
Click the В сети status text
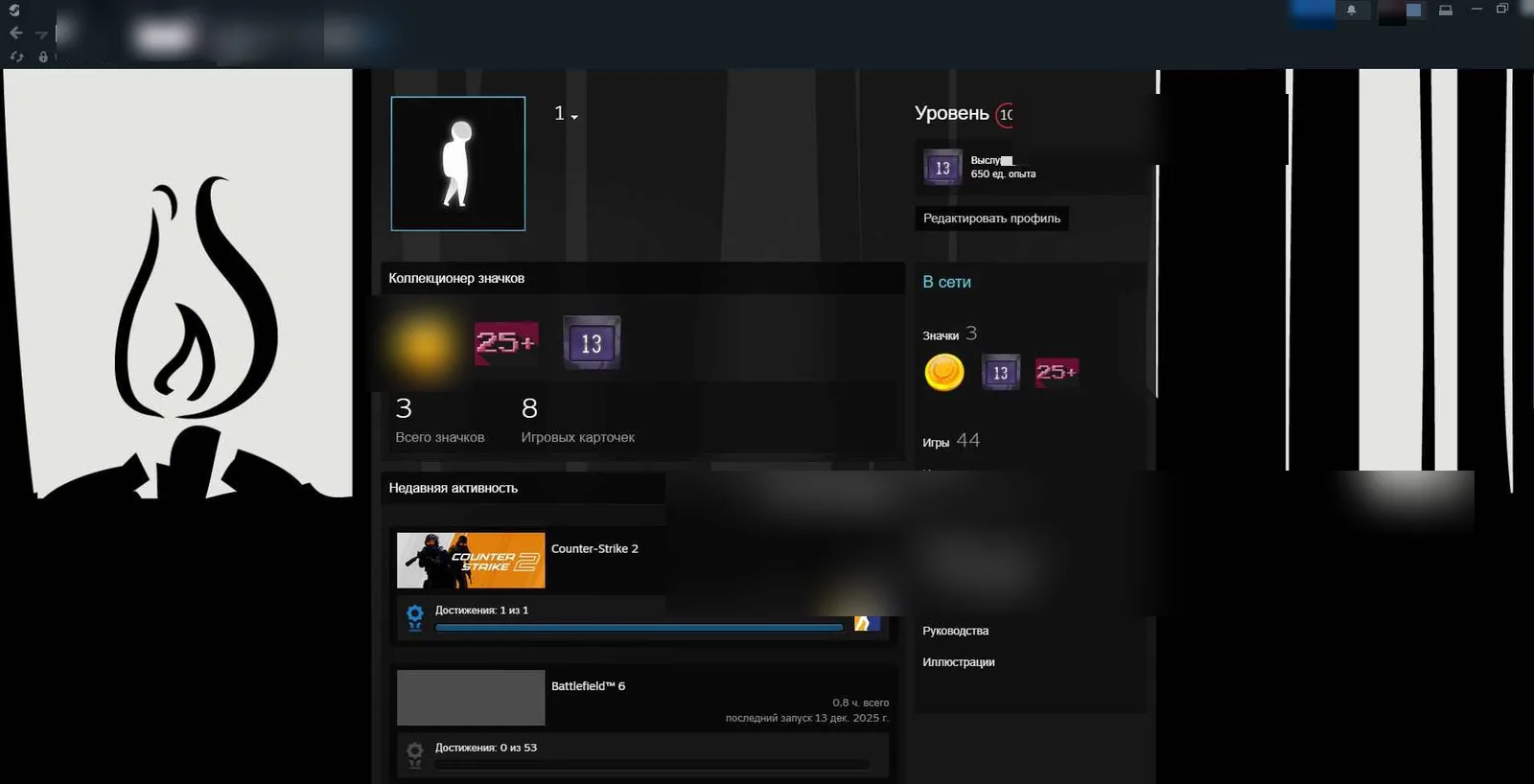click(x=946, y=282)
